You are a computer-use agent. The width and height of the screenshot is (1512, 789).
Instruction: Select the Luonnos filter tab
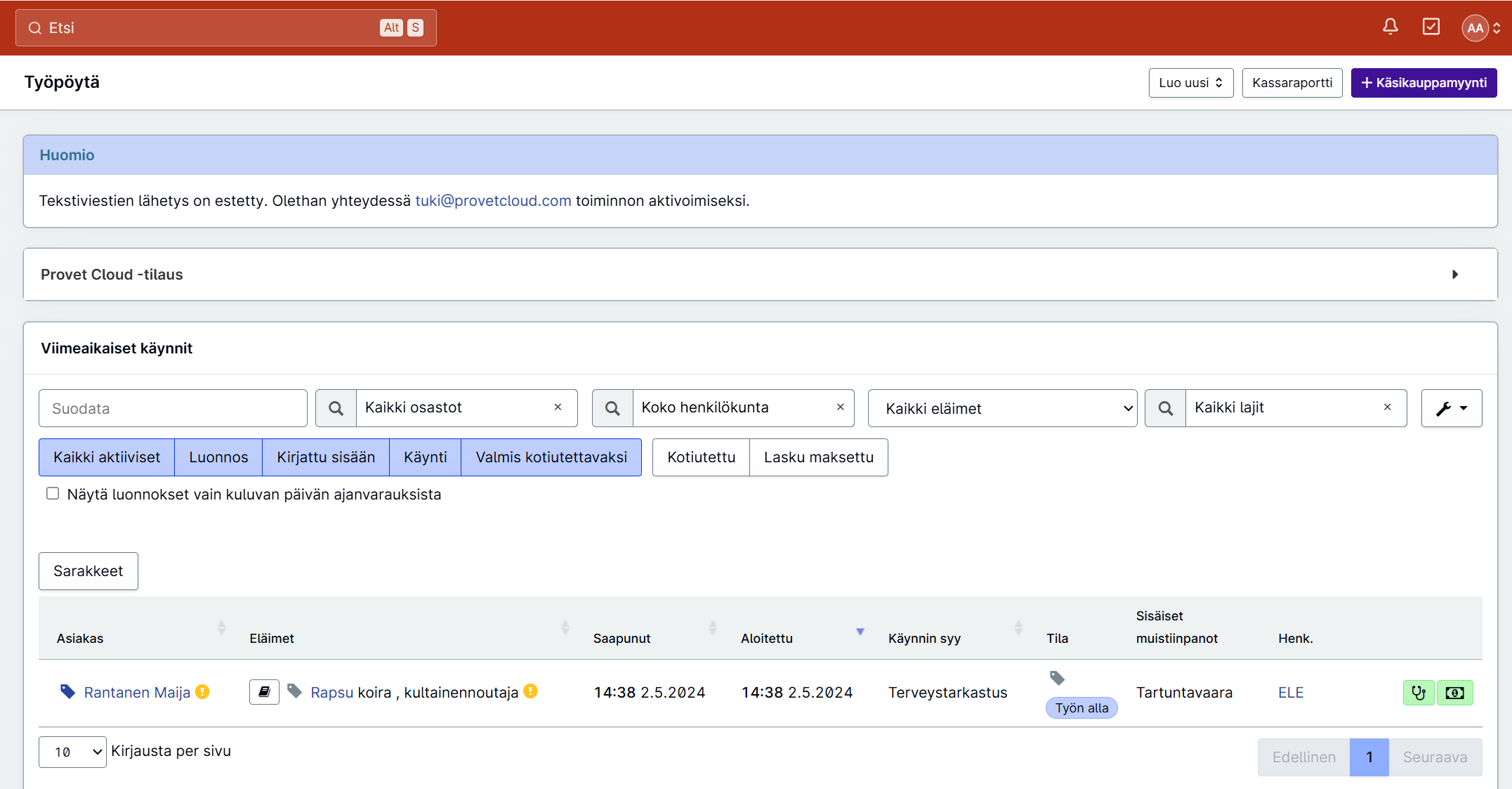click(x=218, y=457)
